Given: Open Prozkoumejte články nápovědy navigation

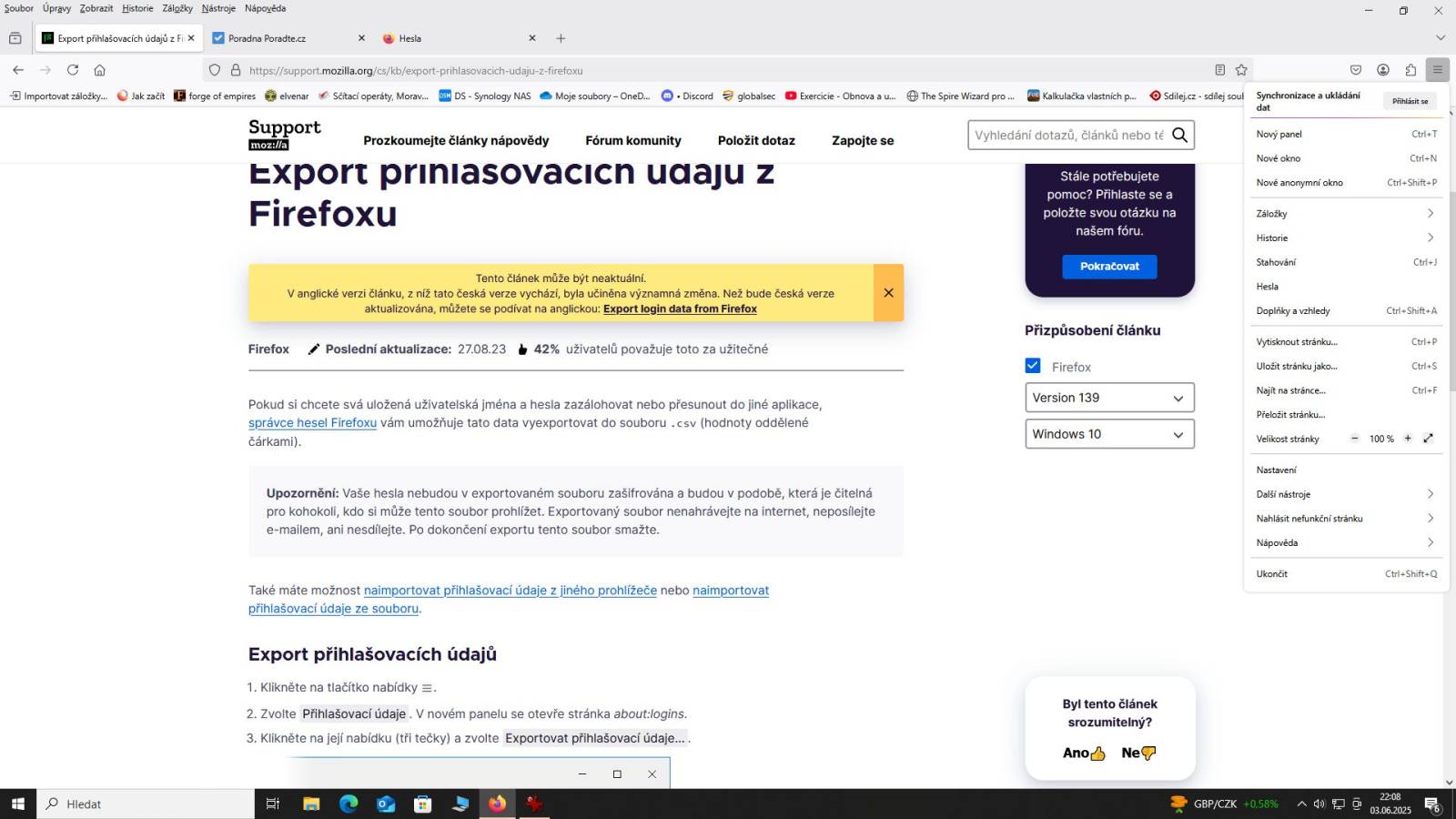Looking at the screenshot, I should click(456, 140).
